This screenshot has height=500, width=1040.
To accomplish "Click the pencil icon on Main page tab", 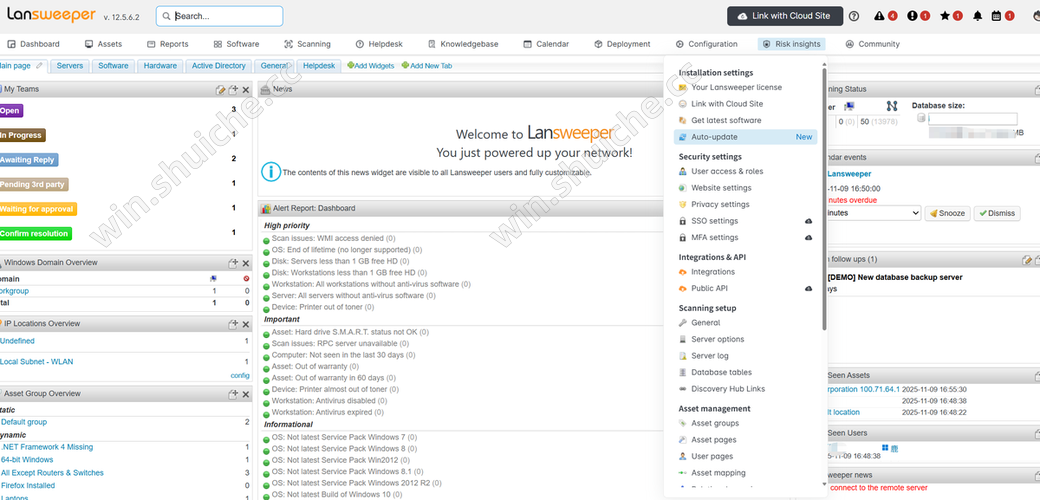I will click(x=39, y=66).
